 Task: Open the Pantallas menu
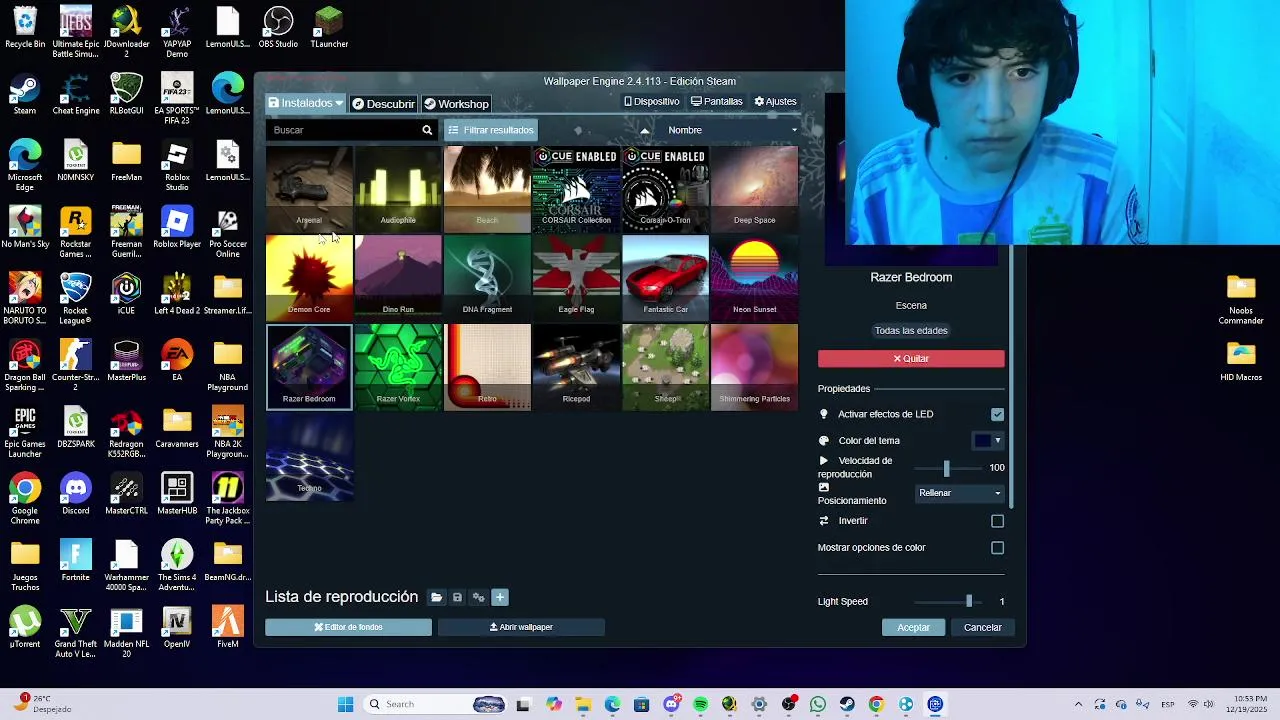tap(717, 101)
